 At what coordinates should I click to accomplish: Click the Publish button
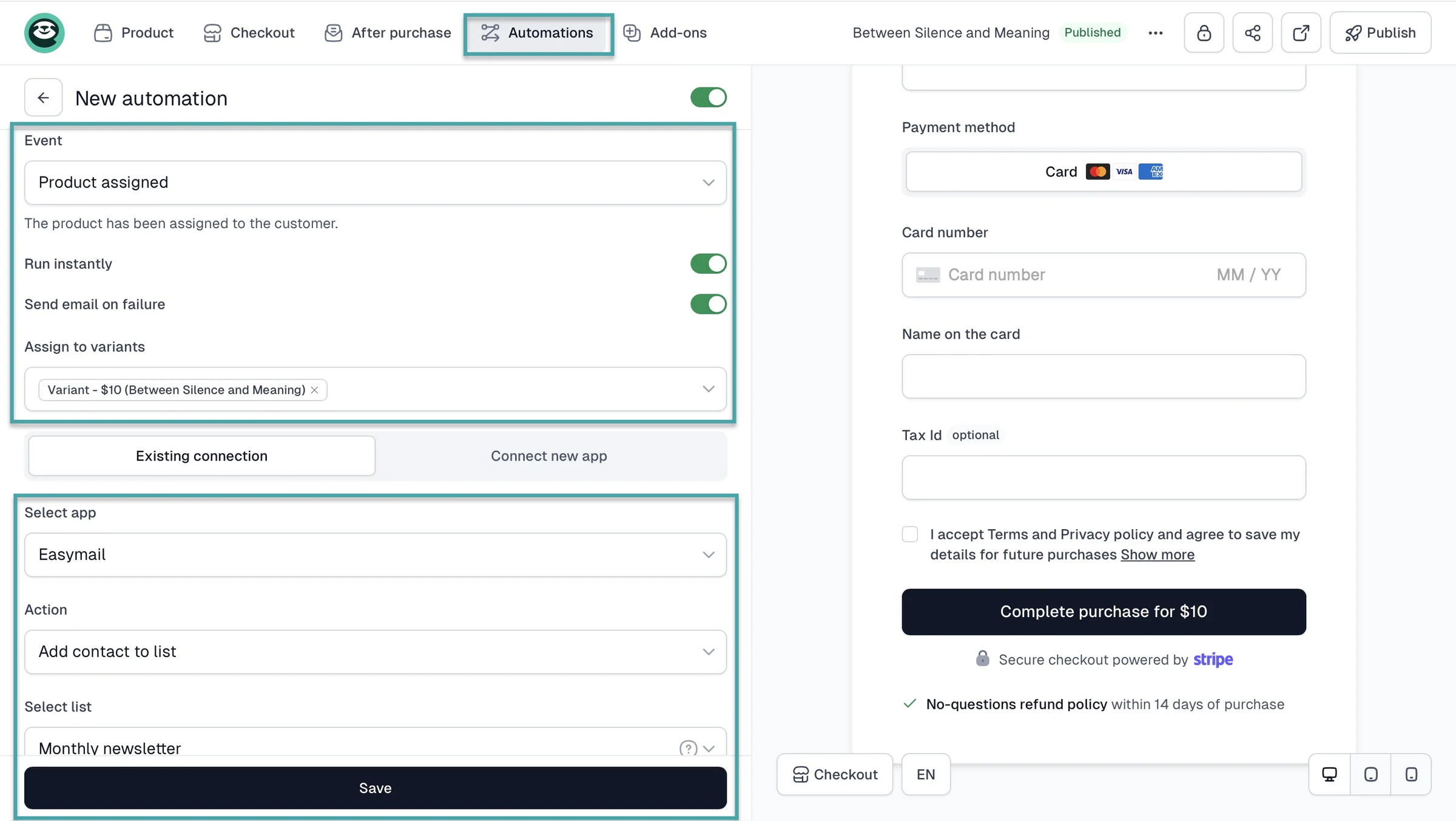click(1380, 33)
